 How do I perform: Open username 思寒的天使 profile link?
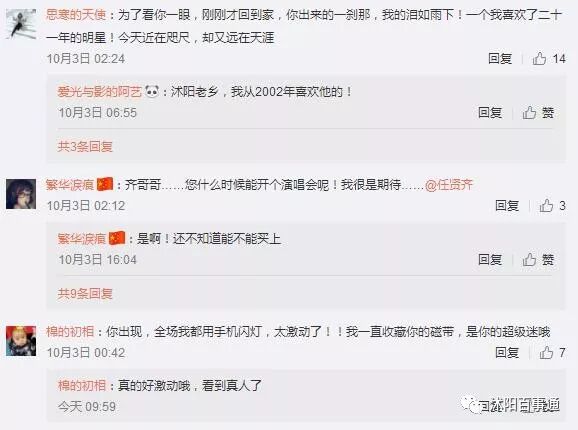tap(76, 15)
